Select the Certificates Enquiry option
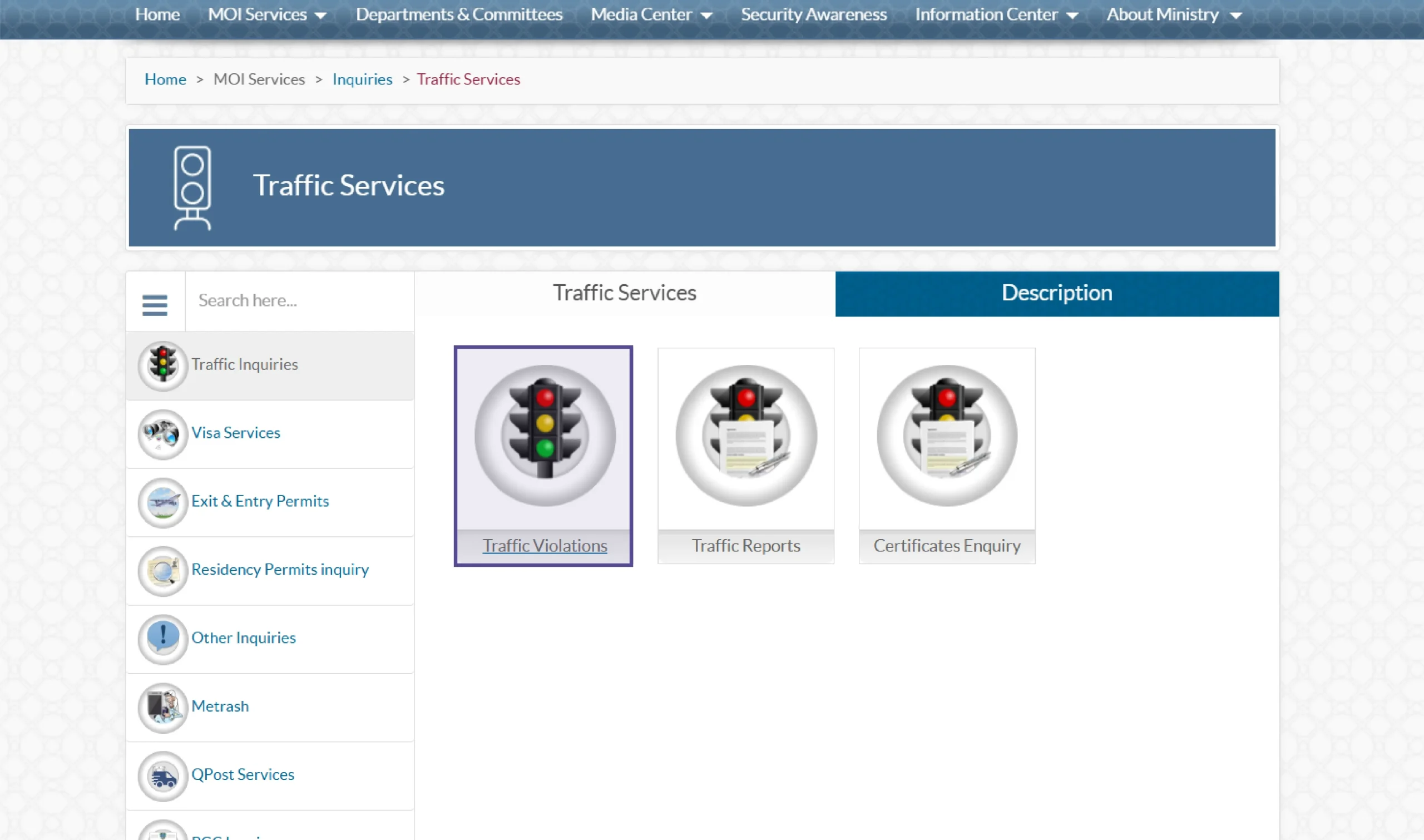 tap(946, 454)
